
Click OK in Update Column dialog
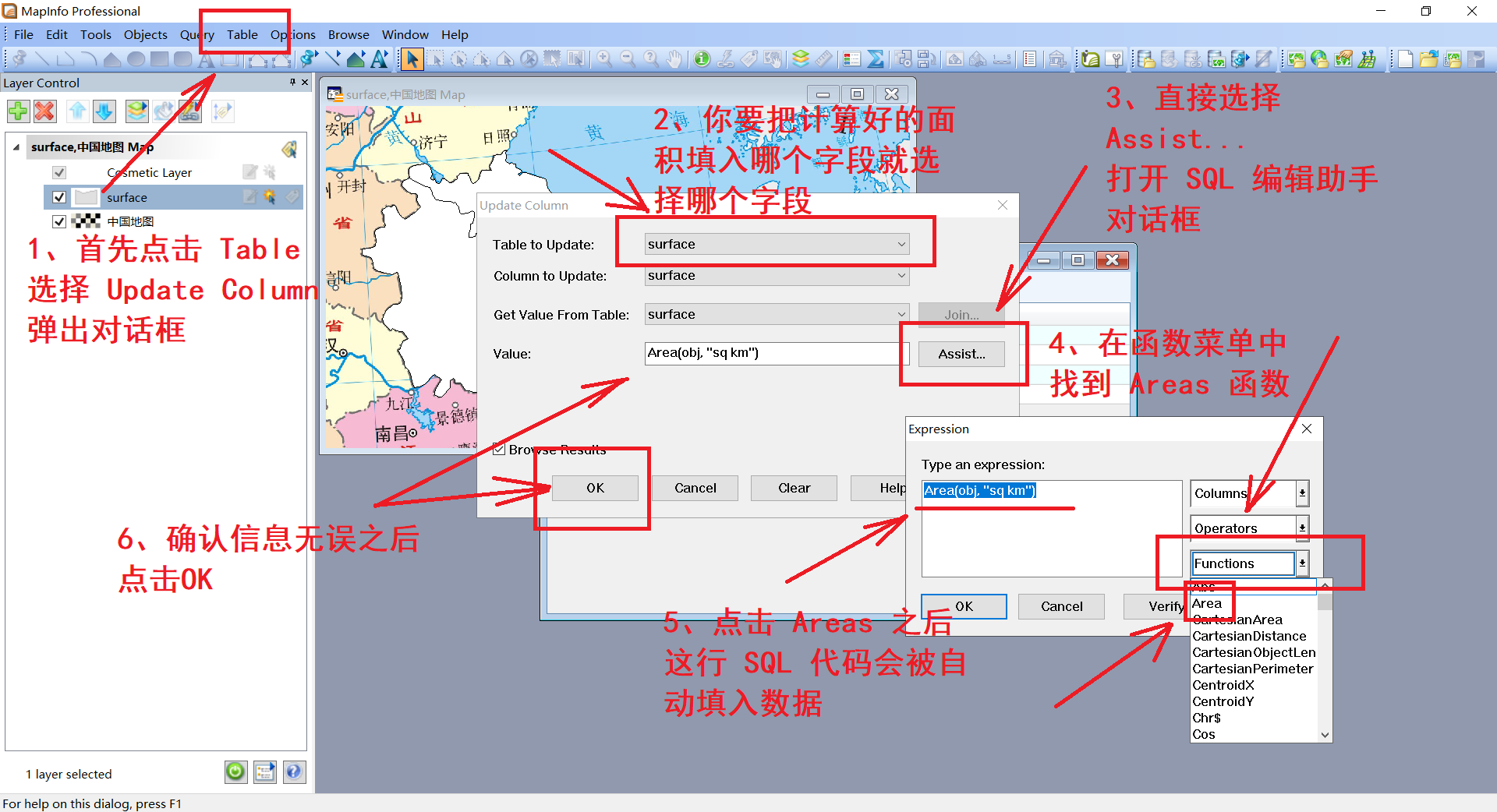[595, 488]
